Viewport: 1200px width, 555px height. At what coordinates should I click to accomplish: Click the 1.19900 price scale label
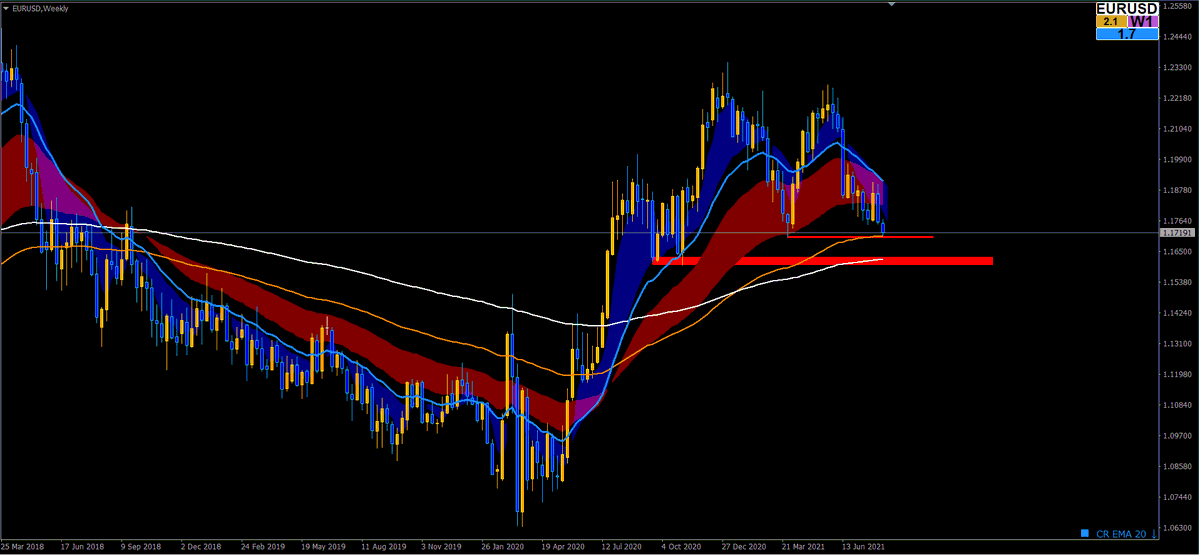click(1179, 159)
